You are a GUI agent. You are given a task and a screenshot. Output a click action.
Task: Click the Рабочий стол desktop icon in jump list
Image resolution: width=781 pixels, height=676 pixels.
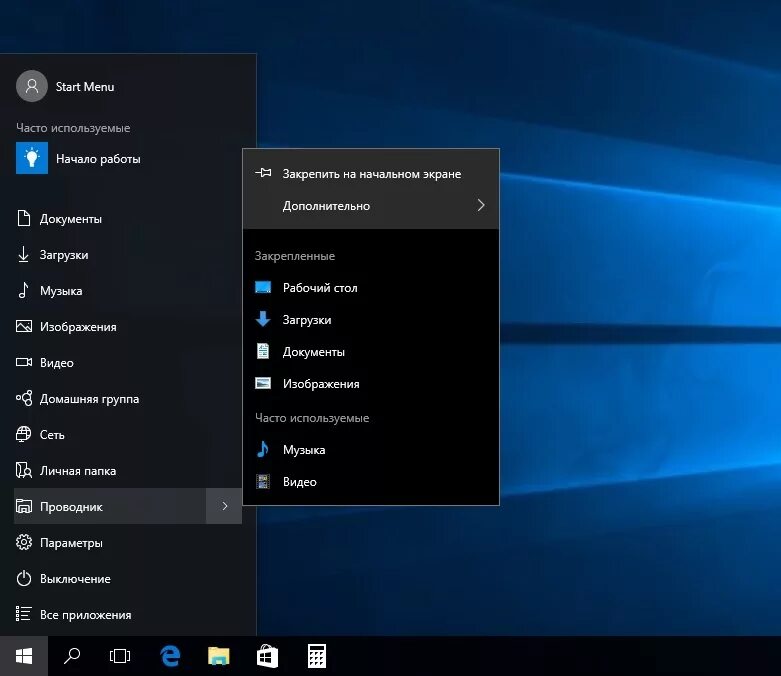click(263, 287)
